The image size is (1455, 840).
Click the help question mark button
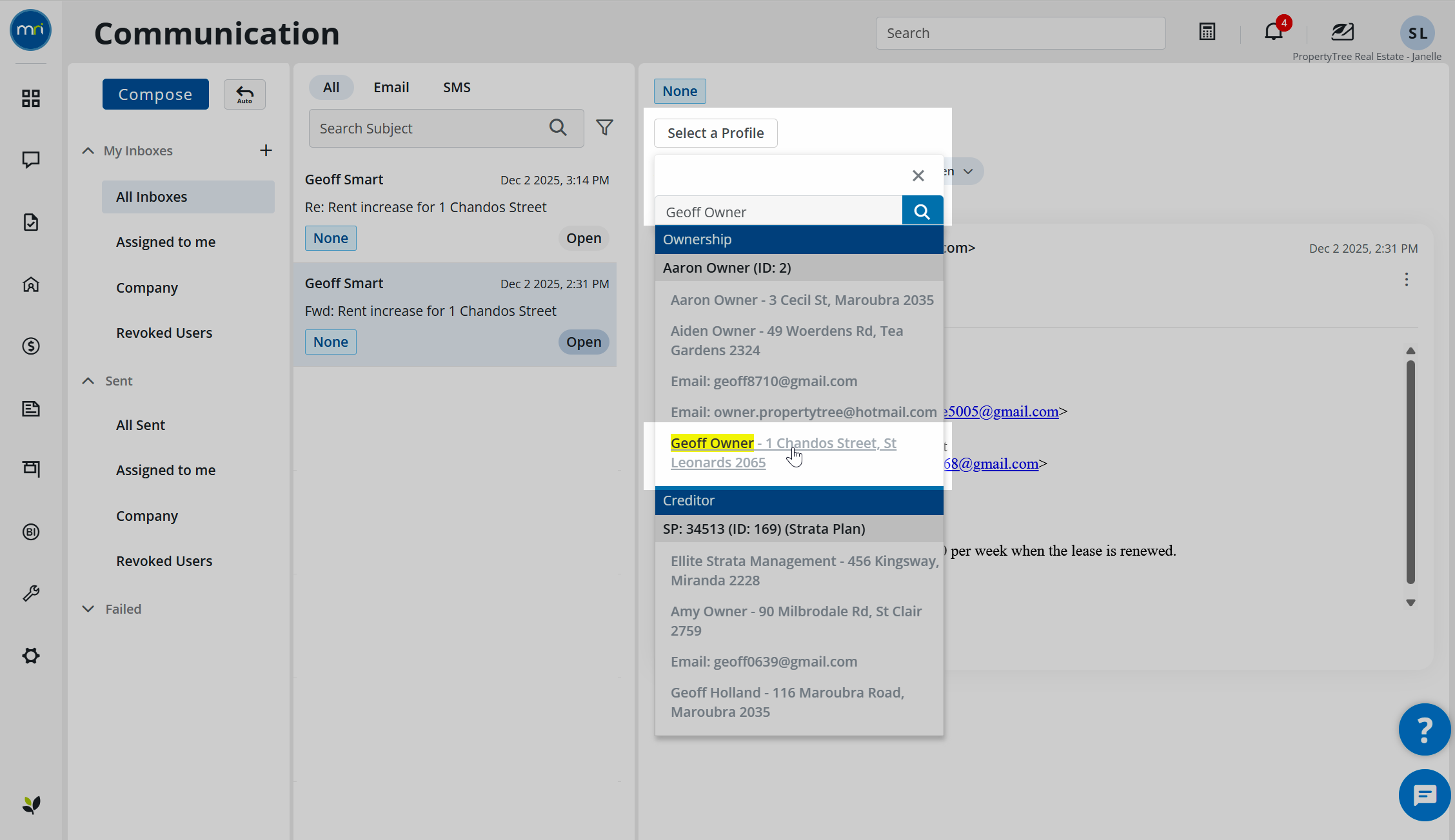tap(1425, 729)
